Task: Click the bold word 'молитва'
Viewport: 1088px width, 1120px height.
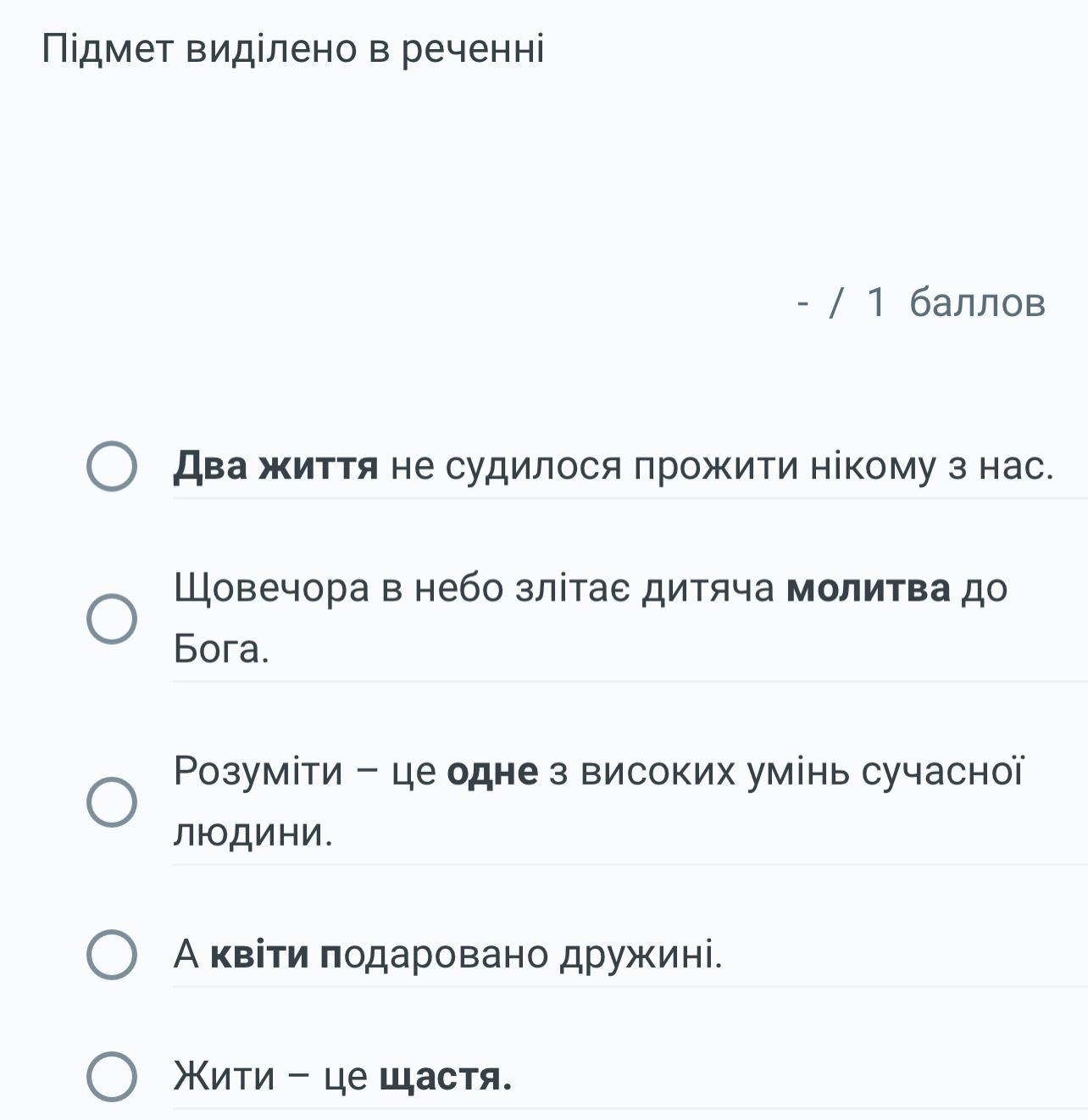Action: click(x=869, y=588)
